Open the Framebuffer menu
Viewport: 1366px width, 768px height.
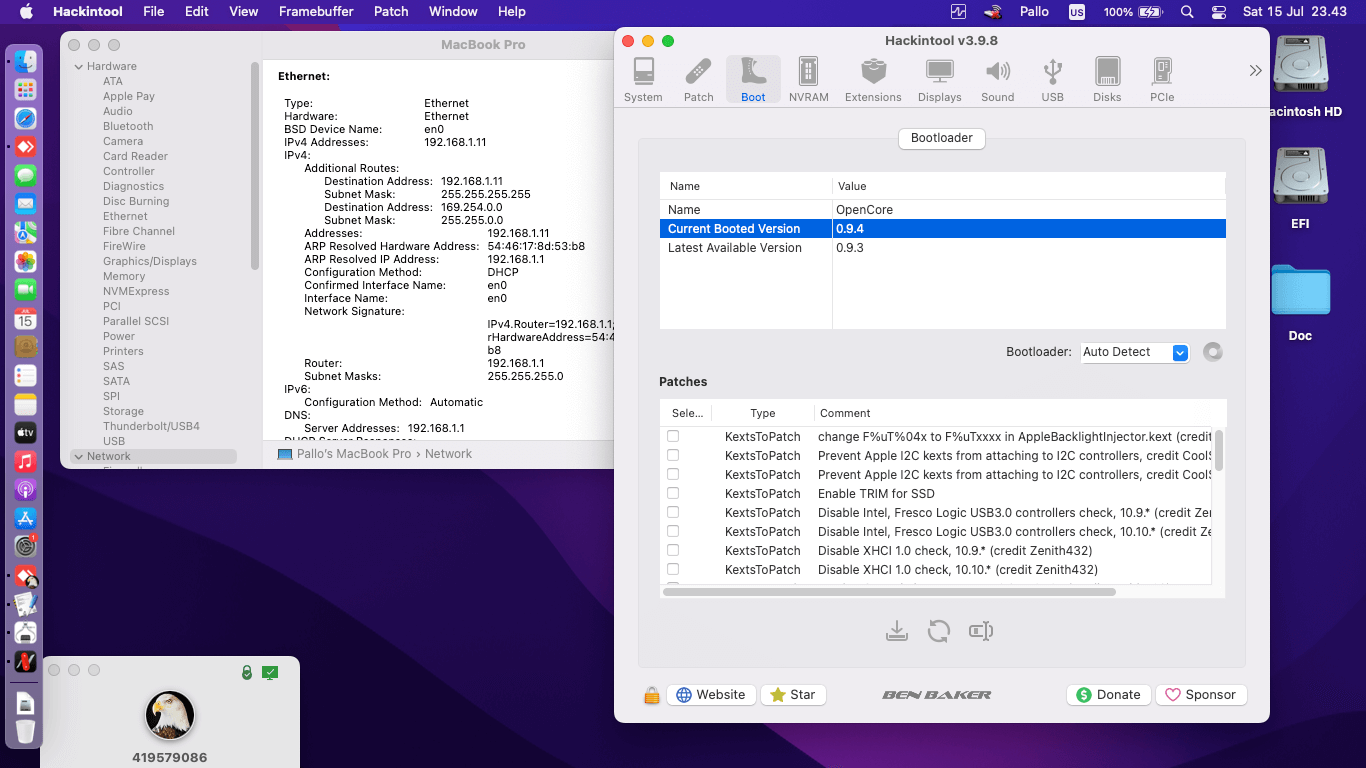click(315, 12)
